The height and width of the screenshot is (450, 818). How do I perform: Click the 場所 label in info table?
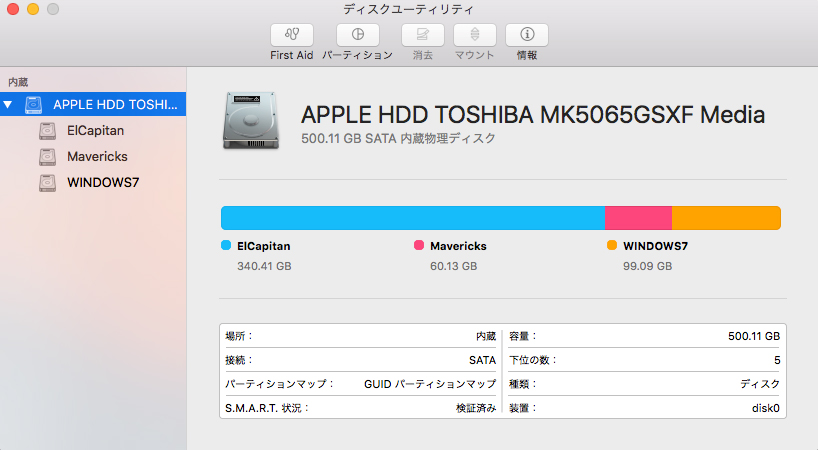point(238,336)
